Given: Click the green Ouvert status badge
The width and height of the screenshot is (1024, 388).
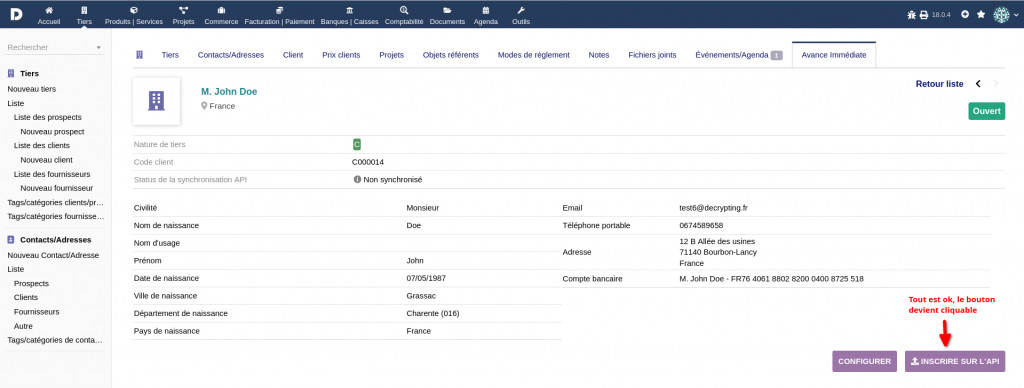Looking at the screenshot, I should pyautogui.click(x=986, y=111).
